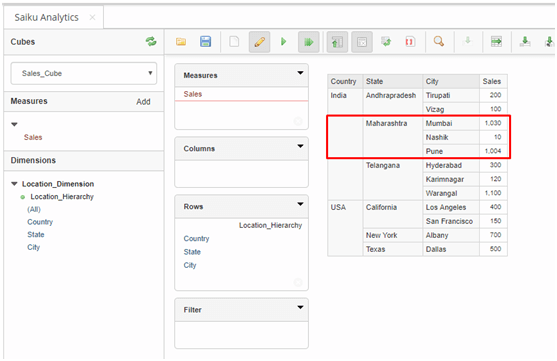The image size is (557, 361).
Task: Click the Mumbai city cell
Action: pos(451,123)
